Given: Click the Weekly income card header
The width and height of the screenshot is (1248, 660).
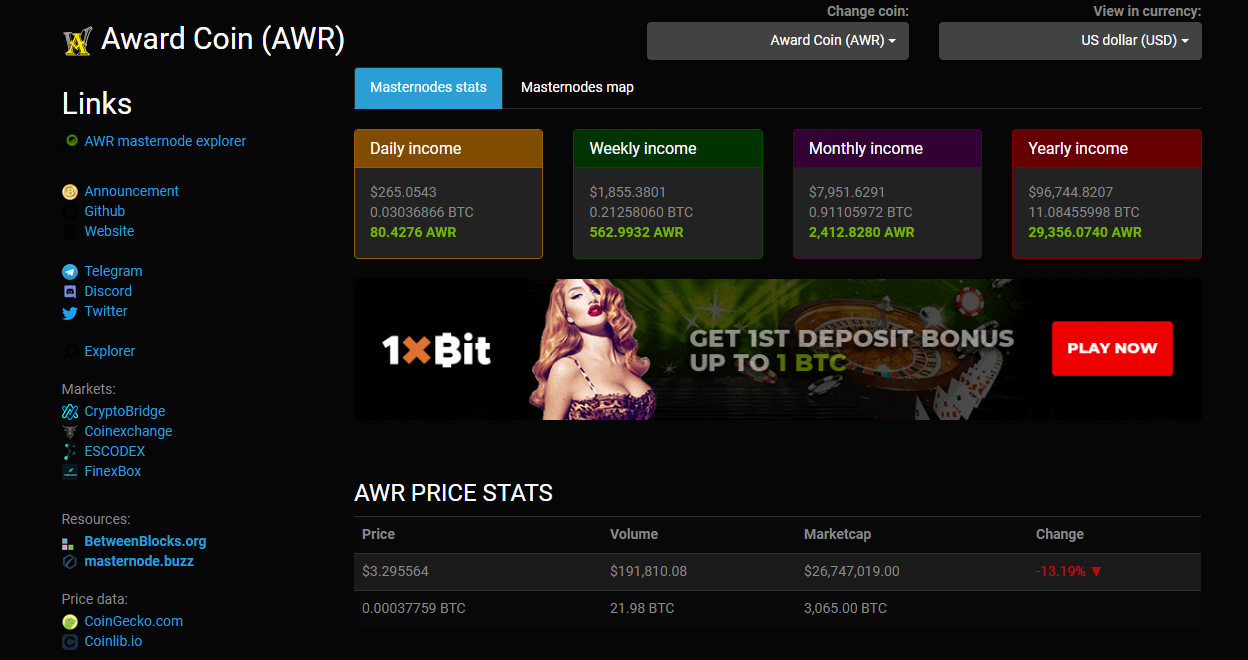Looking at the screenshot, I should tap(668, 148).
